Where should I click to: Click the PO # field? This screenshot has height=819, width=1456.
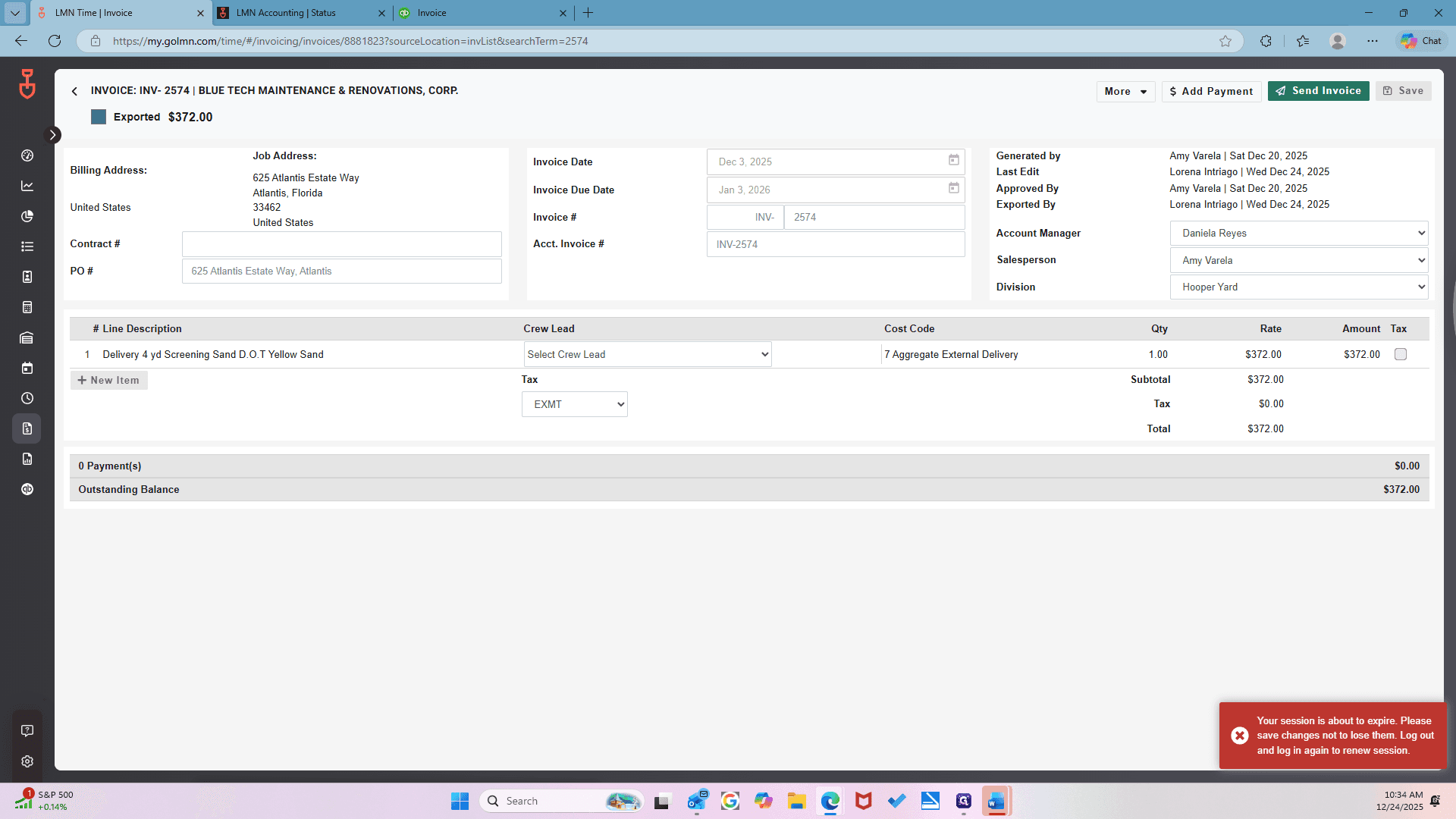click(x=342, y=271)
